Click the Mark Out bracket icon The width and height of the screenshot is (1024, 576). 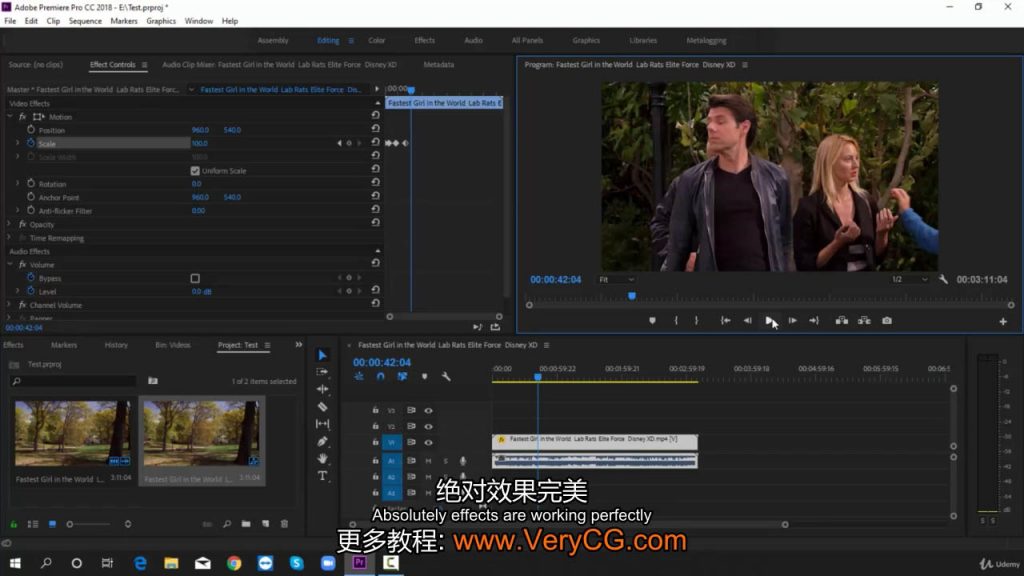(x=696, y=321)
